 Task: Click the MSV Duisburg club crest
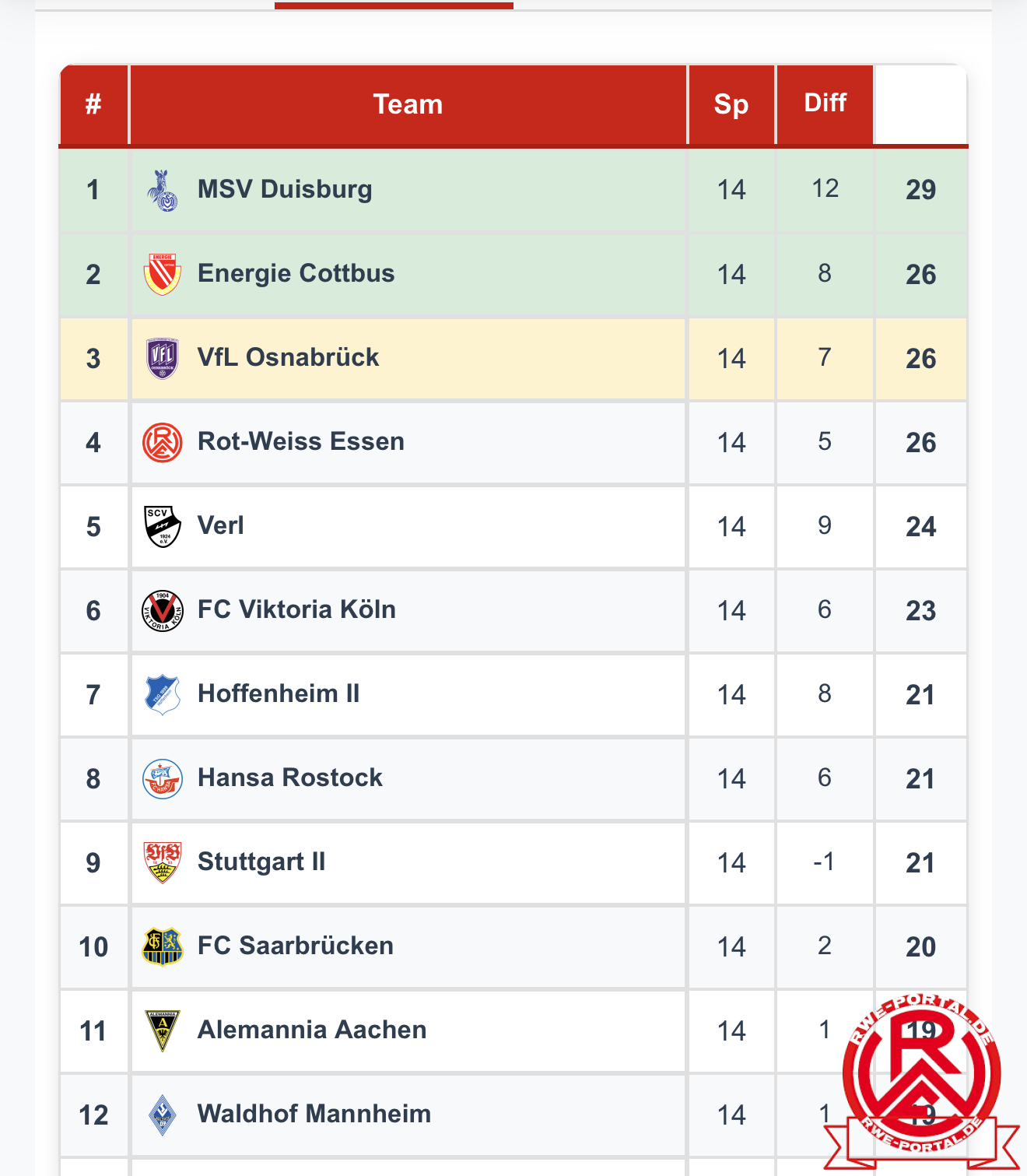point(163,190)
